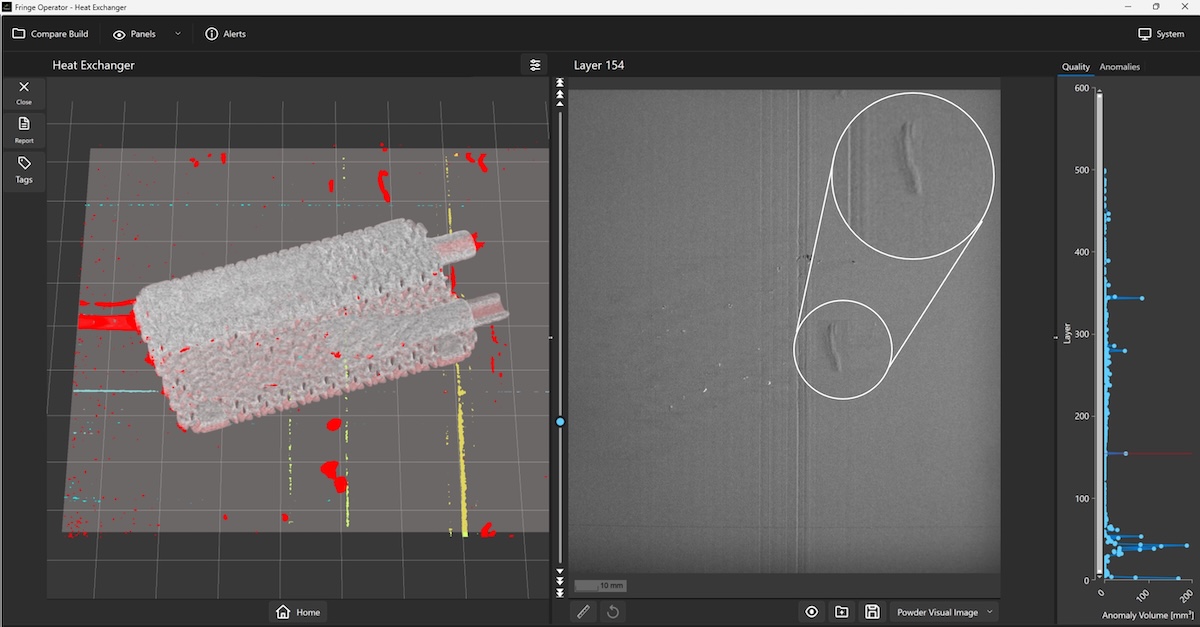Jump to the bottom layer with arrow
Screen dimensions: 1200x627
point(560,592)
